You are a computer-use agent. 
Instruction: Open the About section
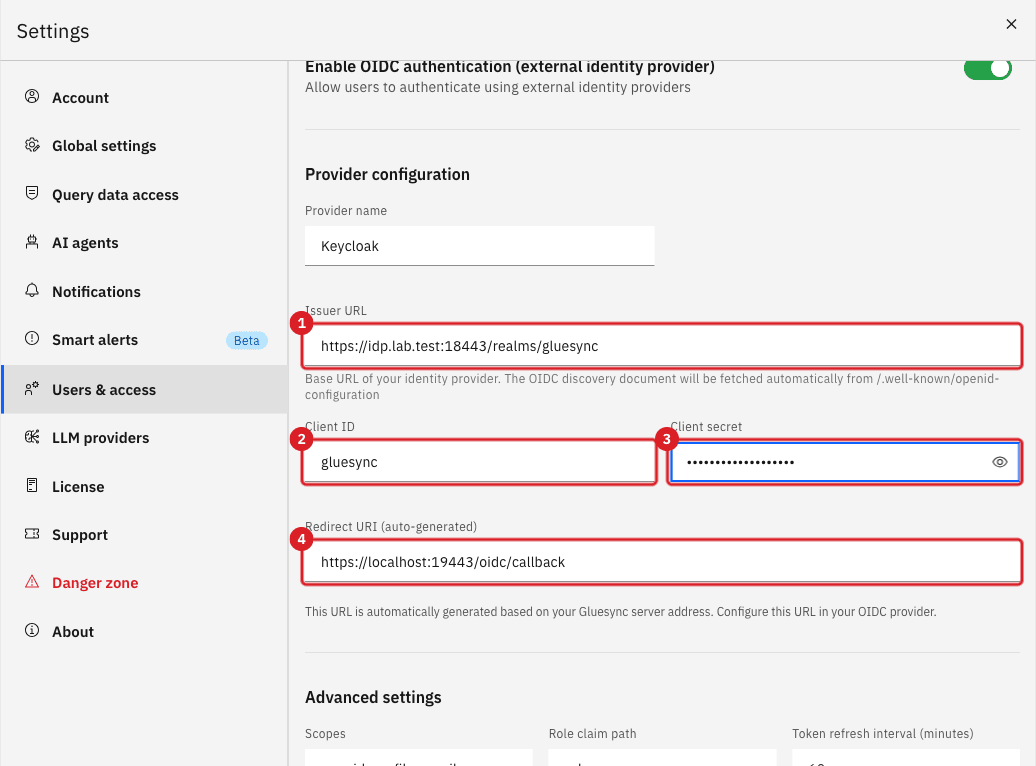pyautogui.click(x=145, y=631)
